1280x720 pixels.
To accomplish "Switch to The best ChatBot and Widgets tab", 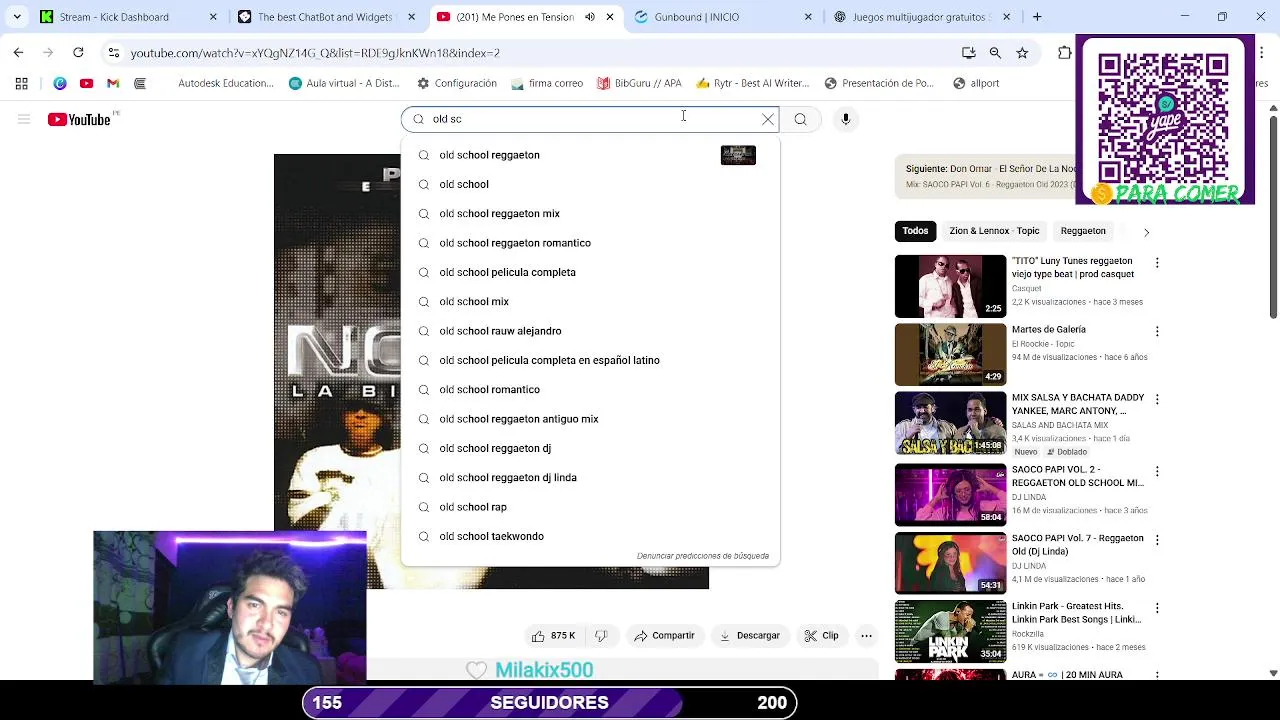I will (327, 17).
